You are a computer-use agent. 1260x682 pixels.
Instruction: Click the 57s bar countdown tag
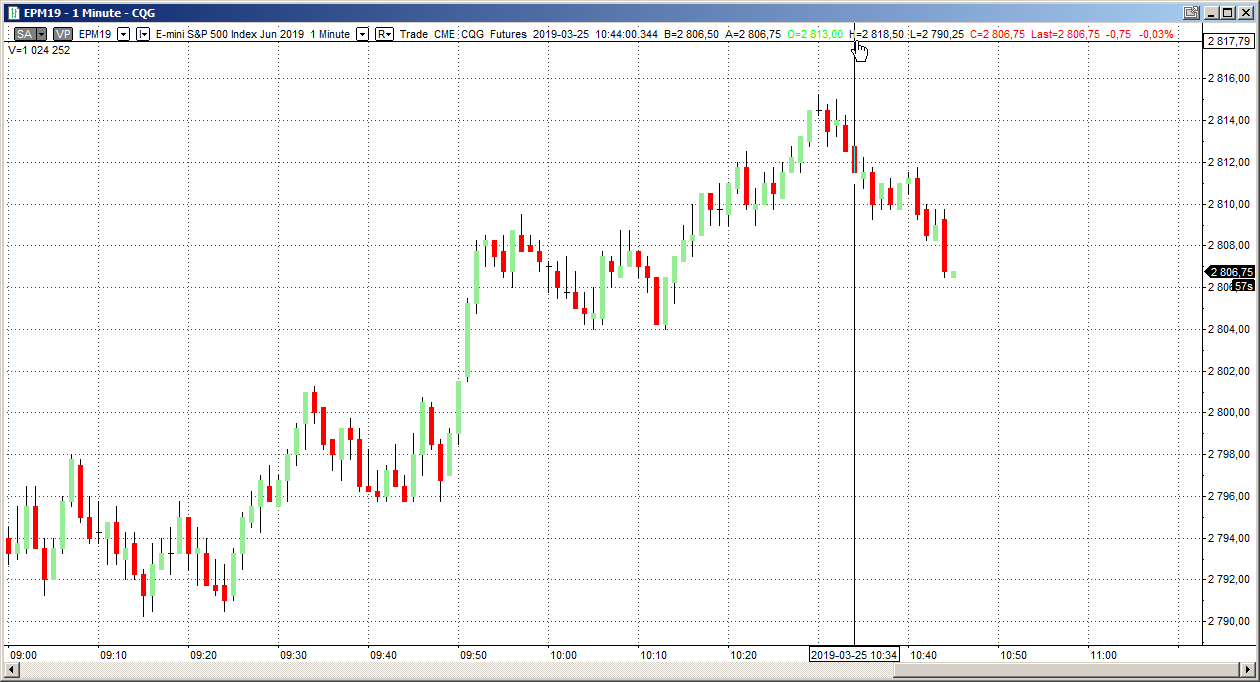pos(1243,286)
